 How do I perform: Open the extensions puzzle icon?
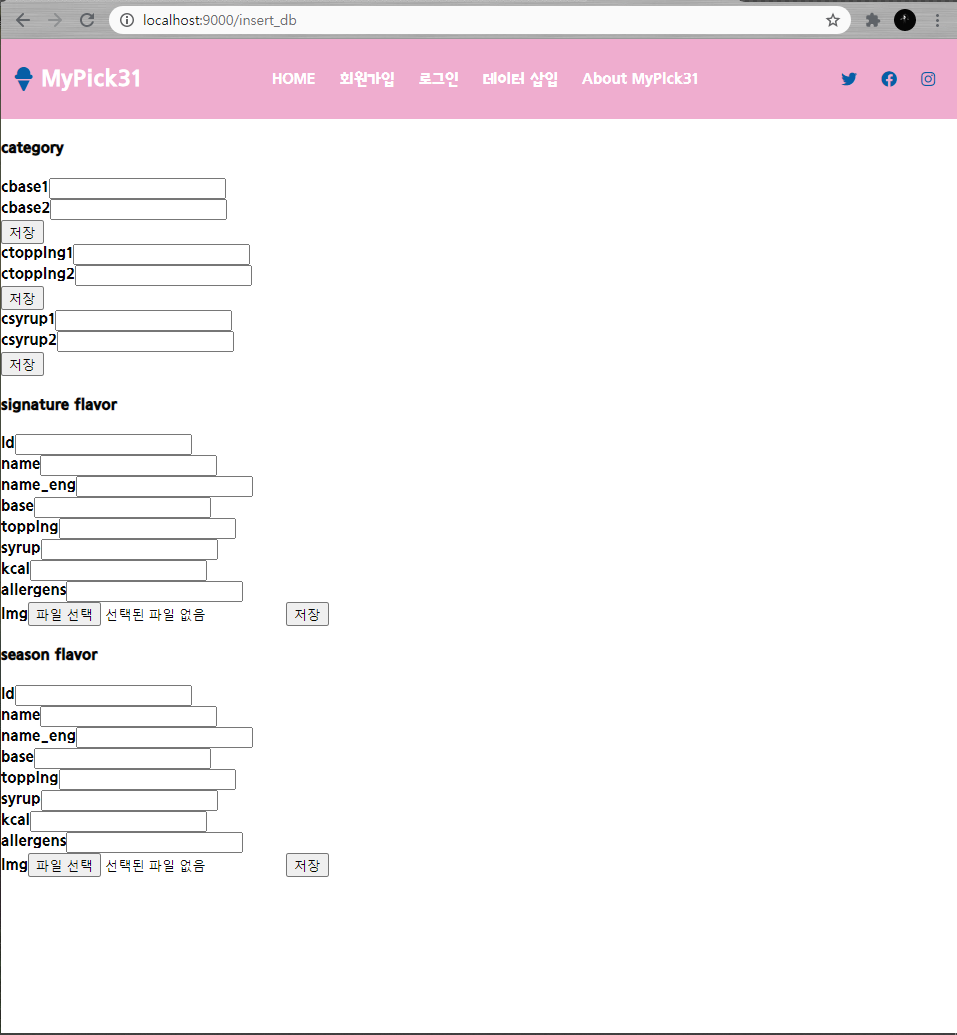pos(873,20)
